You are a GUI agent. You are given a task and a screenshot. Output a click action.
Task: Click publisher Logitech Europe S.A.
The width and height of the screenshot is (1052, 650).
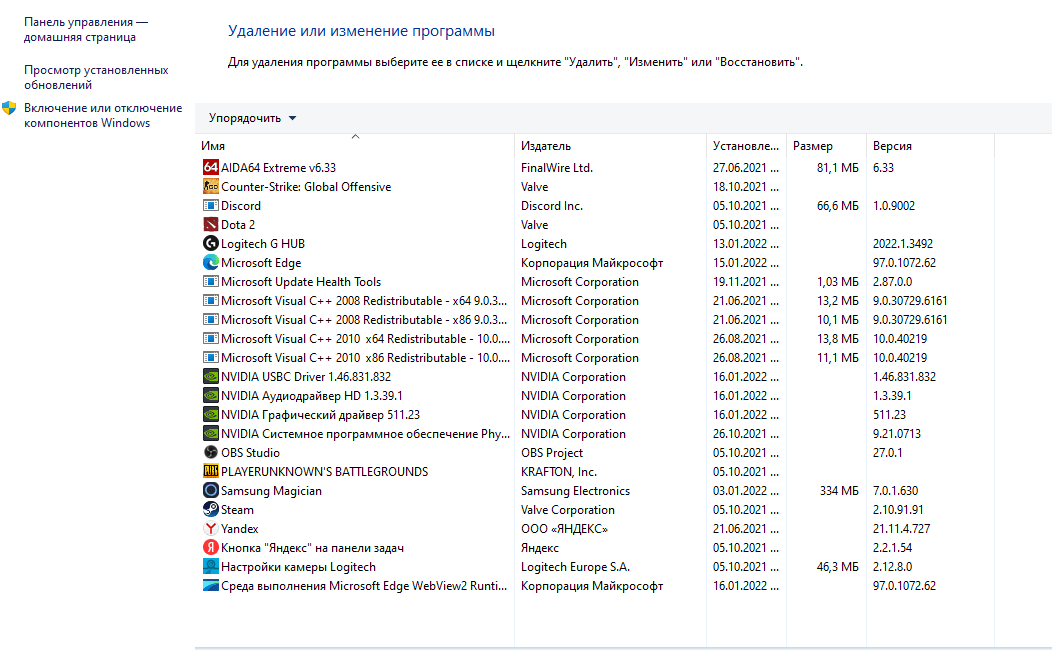[576, 567]
